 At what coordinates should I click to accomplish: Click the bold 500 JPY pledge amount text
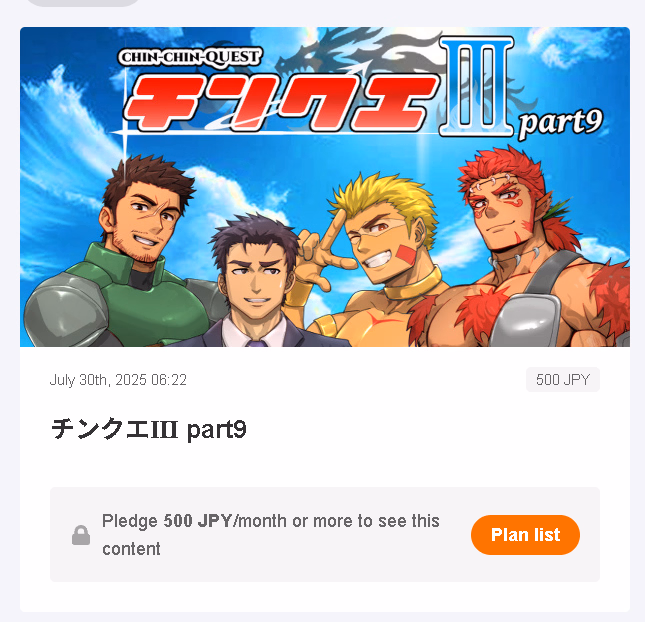pos(198,521)
